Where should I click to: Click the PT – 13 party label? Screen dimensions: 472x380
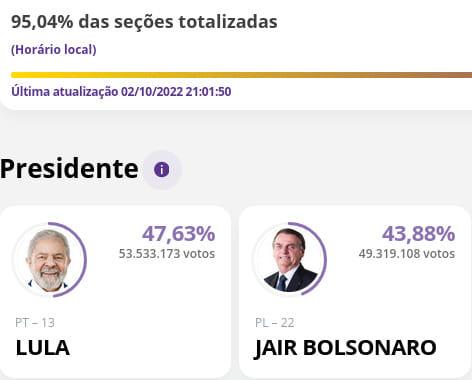(x=35, y=323)
